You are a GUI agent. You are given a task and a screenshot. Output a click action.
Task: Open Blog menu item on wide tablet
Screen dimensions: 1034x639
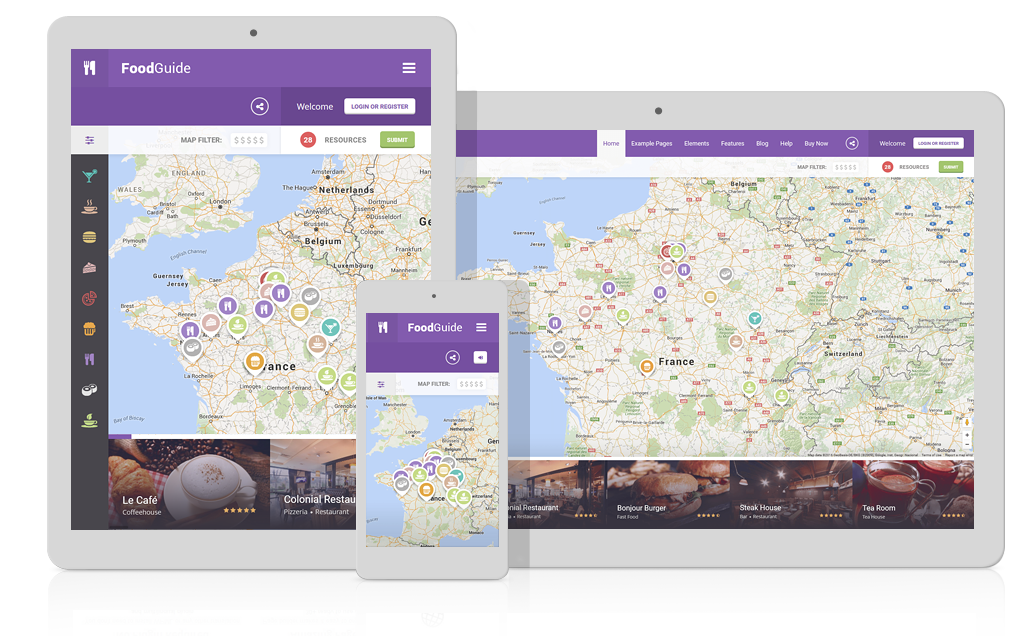point(762,143)
